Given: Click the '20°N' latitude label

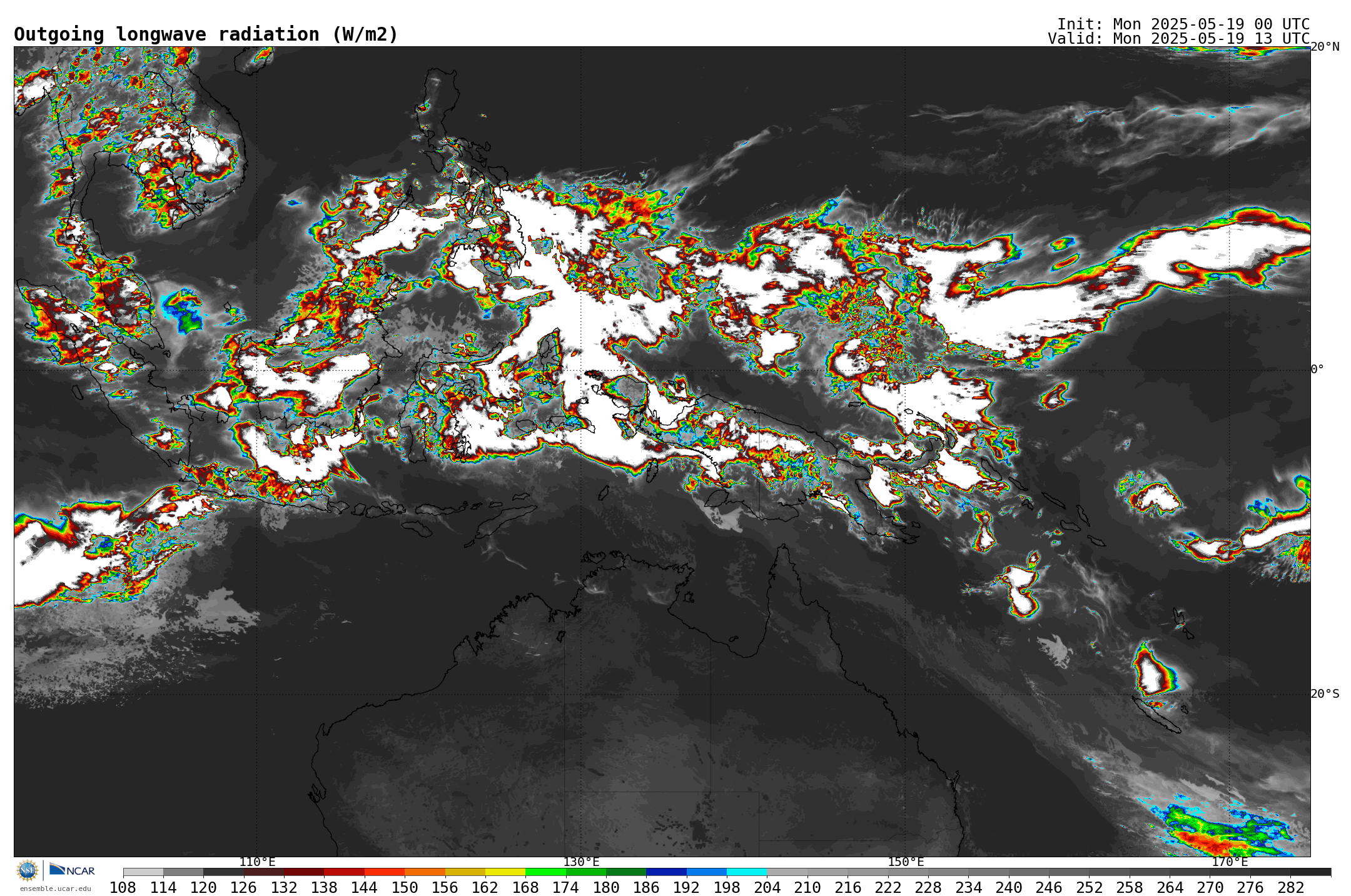Looking at the screenshot, I should point(1325,47).
